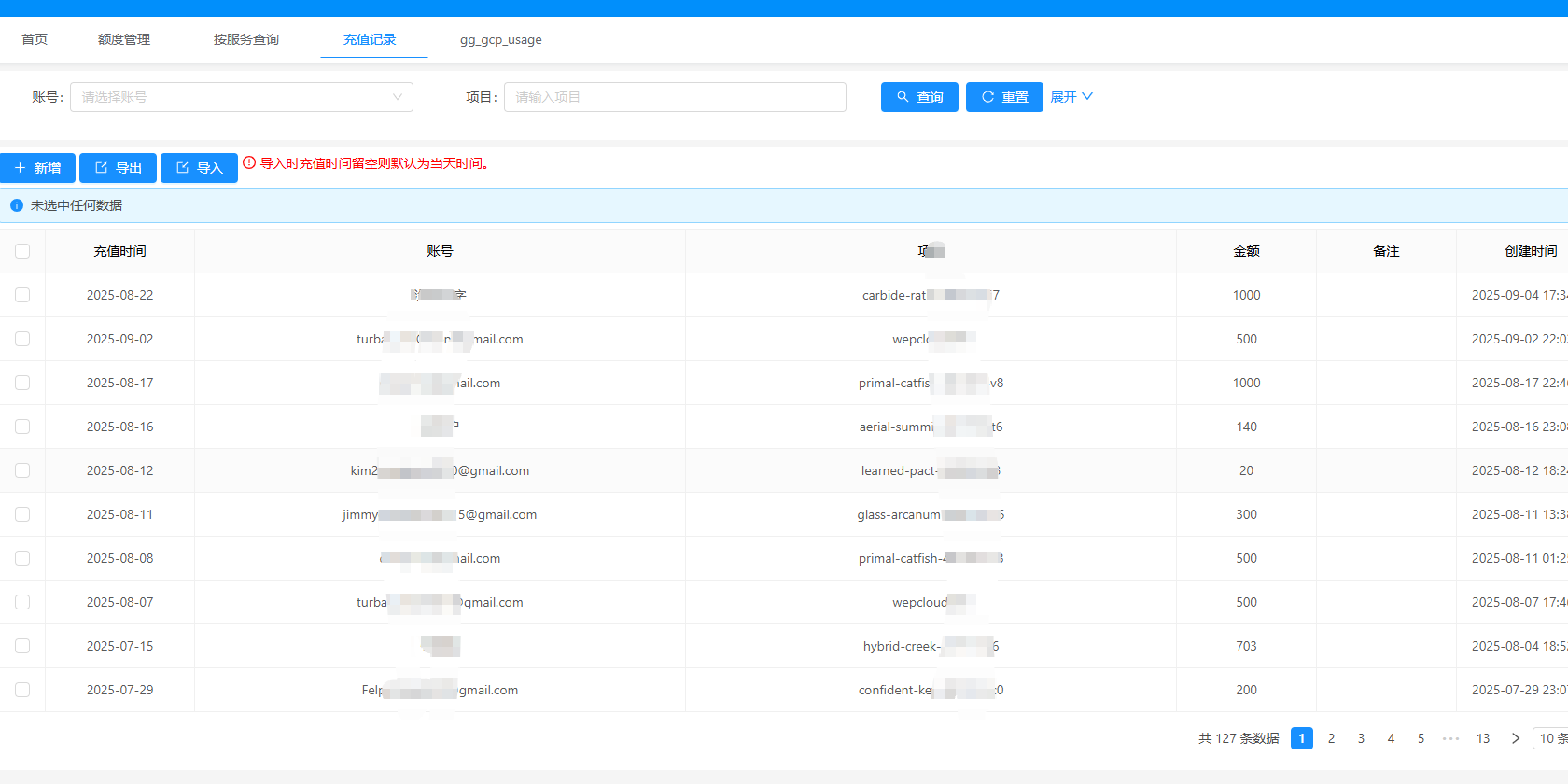Click the 新增 add button

pos(37,168)
